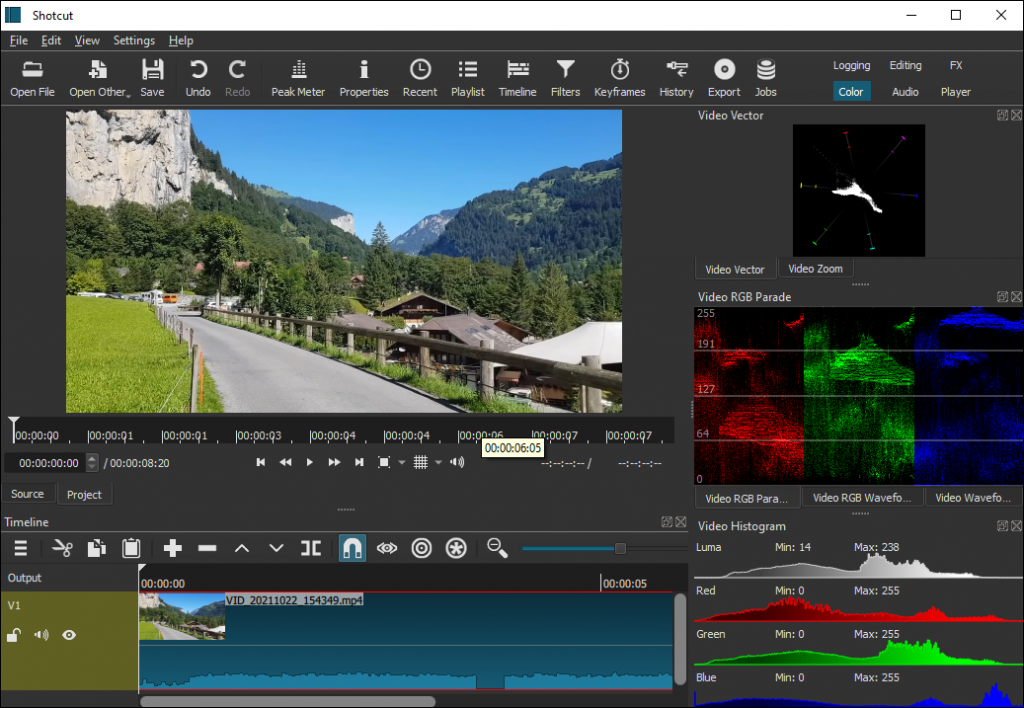Screen dimensions: 1024x708
Task: Switch to the Video Zoom tab
Action: pyautogui.click(x=815, y=268)
